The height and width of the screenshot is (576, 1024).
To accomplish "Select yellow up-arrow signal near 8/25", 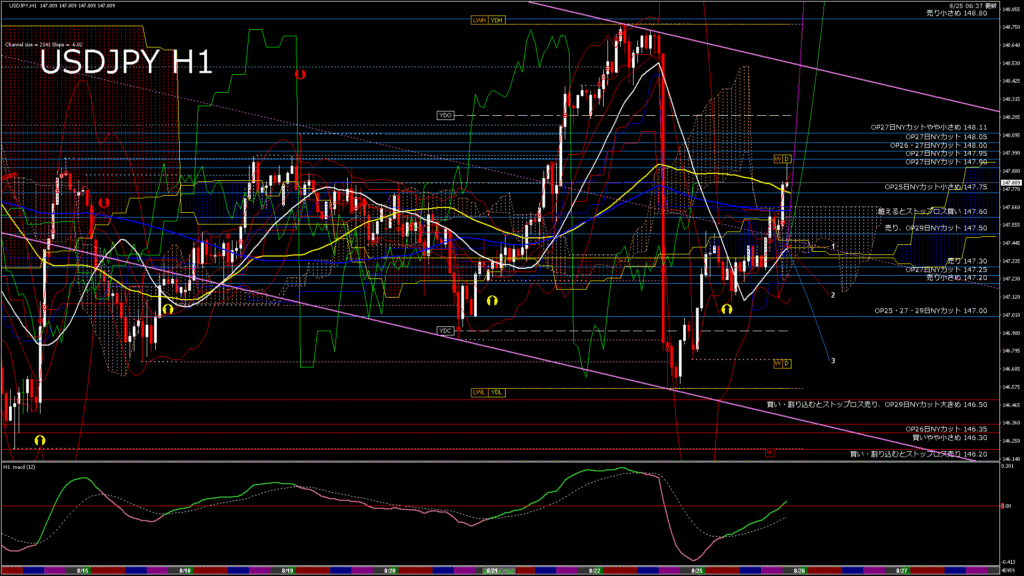I will click(727, 309).
